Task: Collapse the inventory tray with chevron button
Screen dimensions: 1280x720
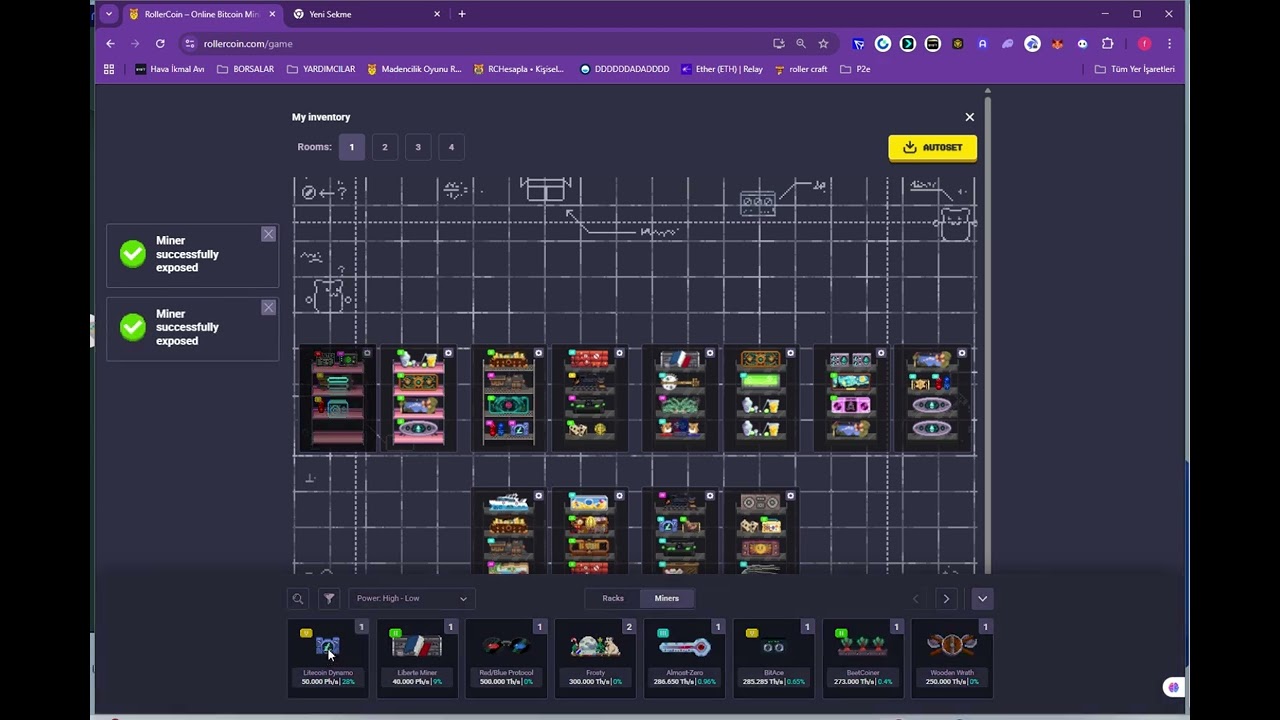Action: tap(982, 598)
